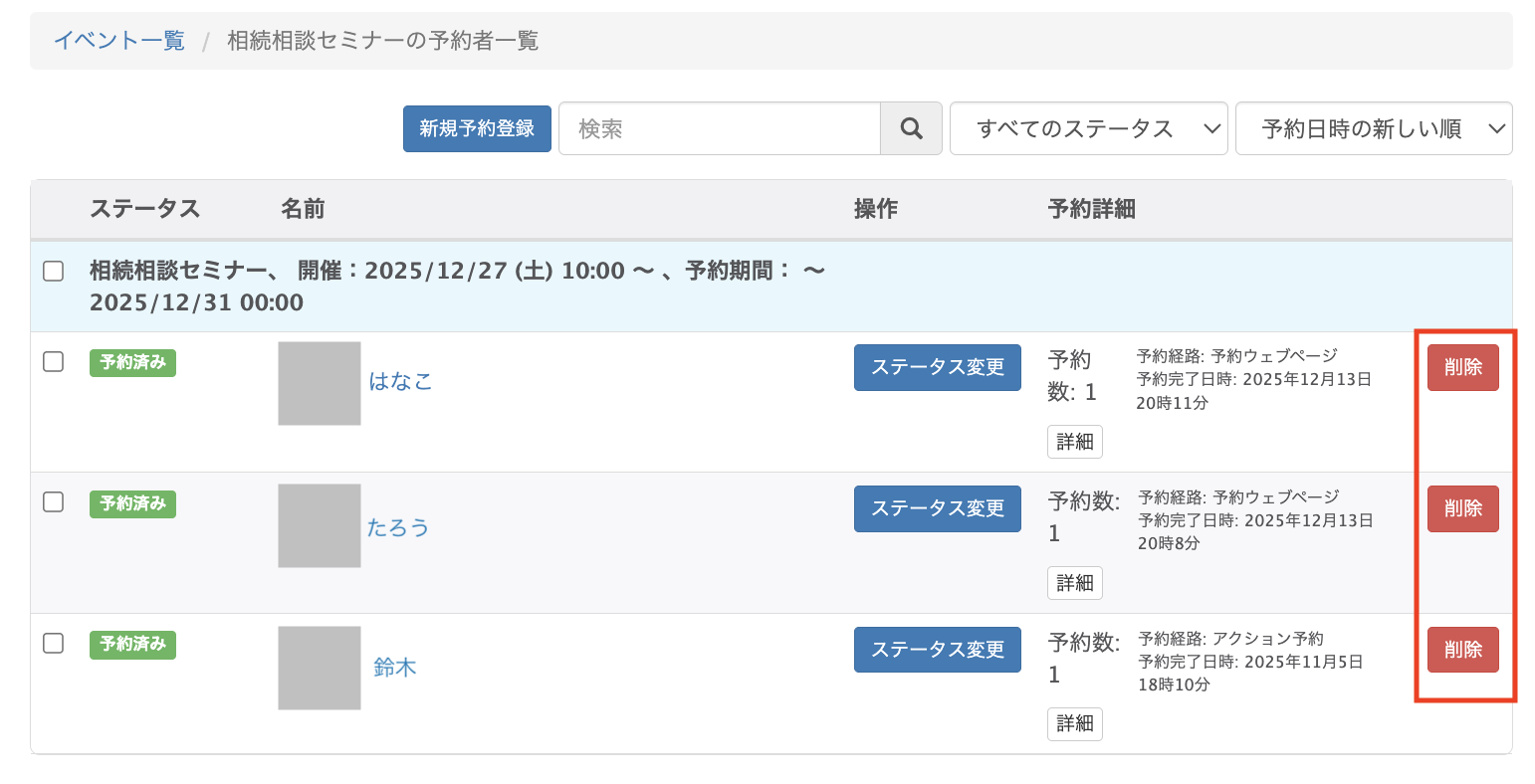Click the 予約済み status badge for 鈴木

(x=132, y=645)
